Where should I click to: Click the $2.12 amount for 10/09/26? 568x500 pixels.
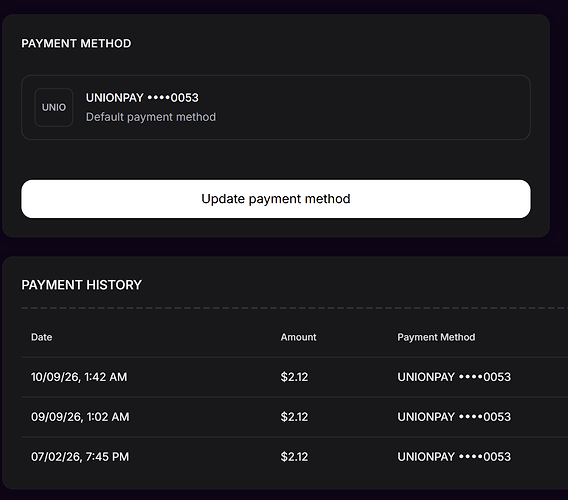[x=294, y=377]
